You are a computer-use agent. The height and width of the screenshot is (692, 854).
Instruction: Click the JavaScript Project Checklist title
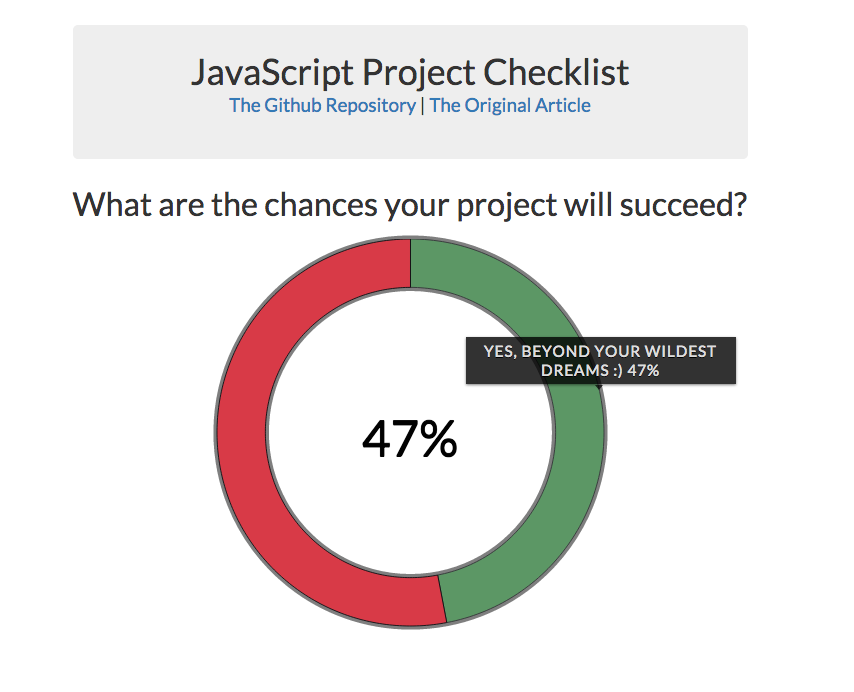[x=410, y=72]
